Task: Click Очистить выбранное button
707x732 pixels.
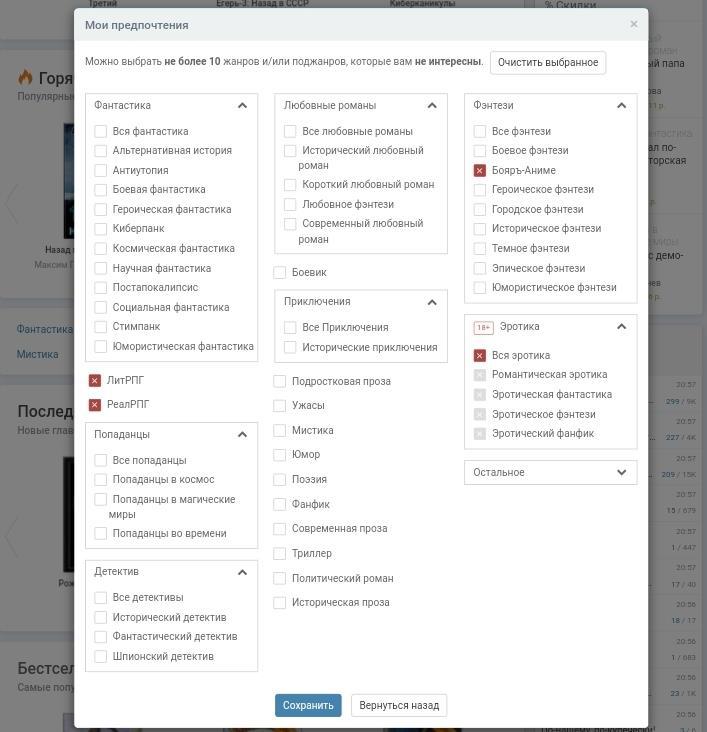Action: click(548, 62)
